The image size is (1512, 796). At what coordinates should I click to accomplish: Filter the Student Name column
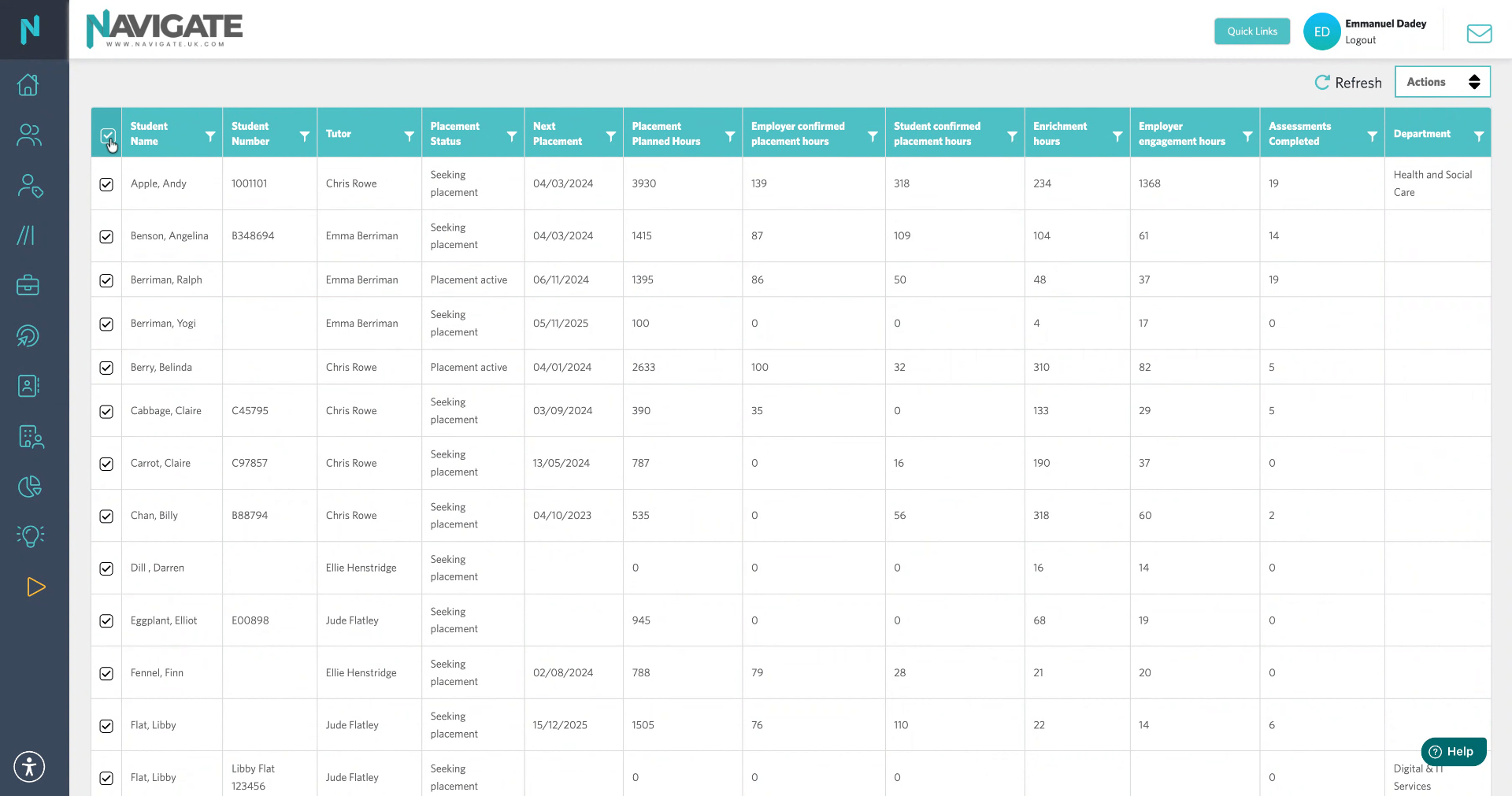[x=210, y=136]
